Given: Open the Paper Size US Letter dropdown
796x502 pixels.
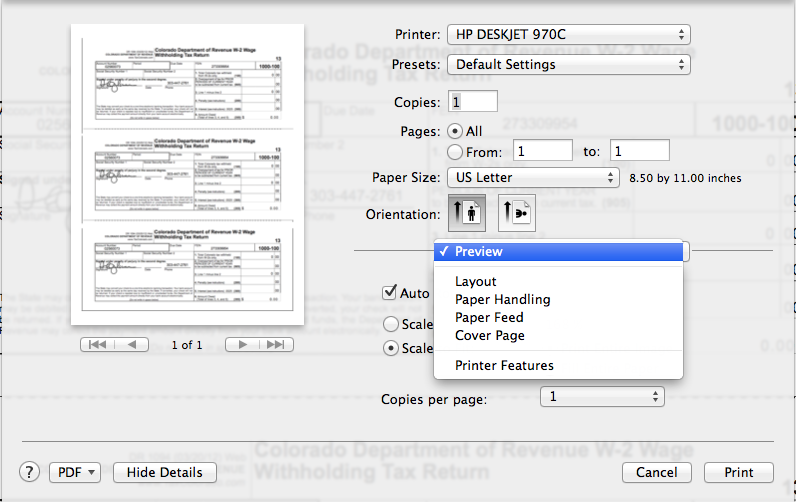Looking at the screenshot, I should [533, 178].
